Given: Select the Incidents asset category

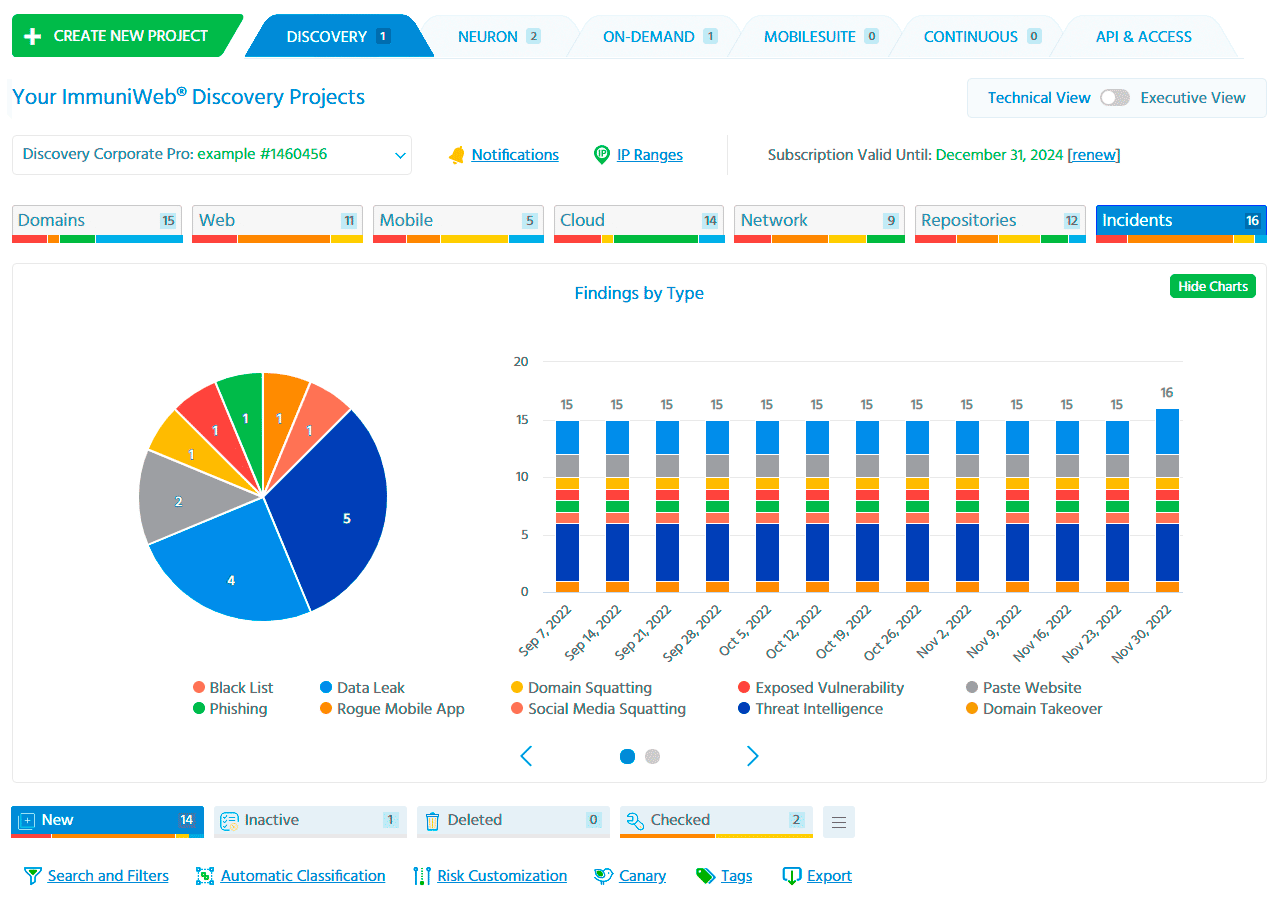Looking at the screenshot, I should 1181,224.
